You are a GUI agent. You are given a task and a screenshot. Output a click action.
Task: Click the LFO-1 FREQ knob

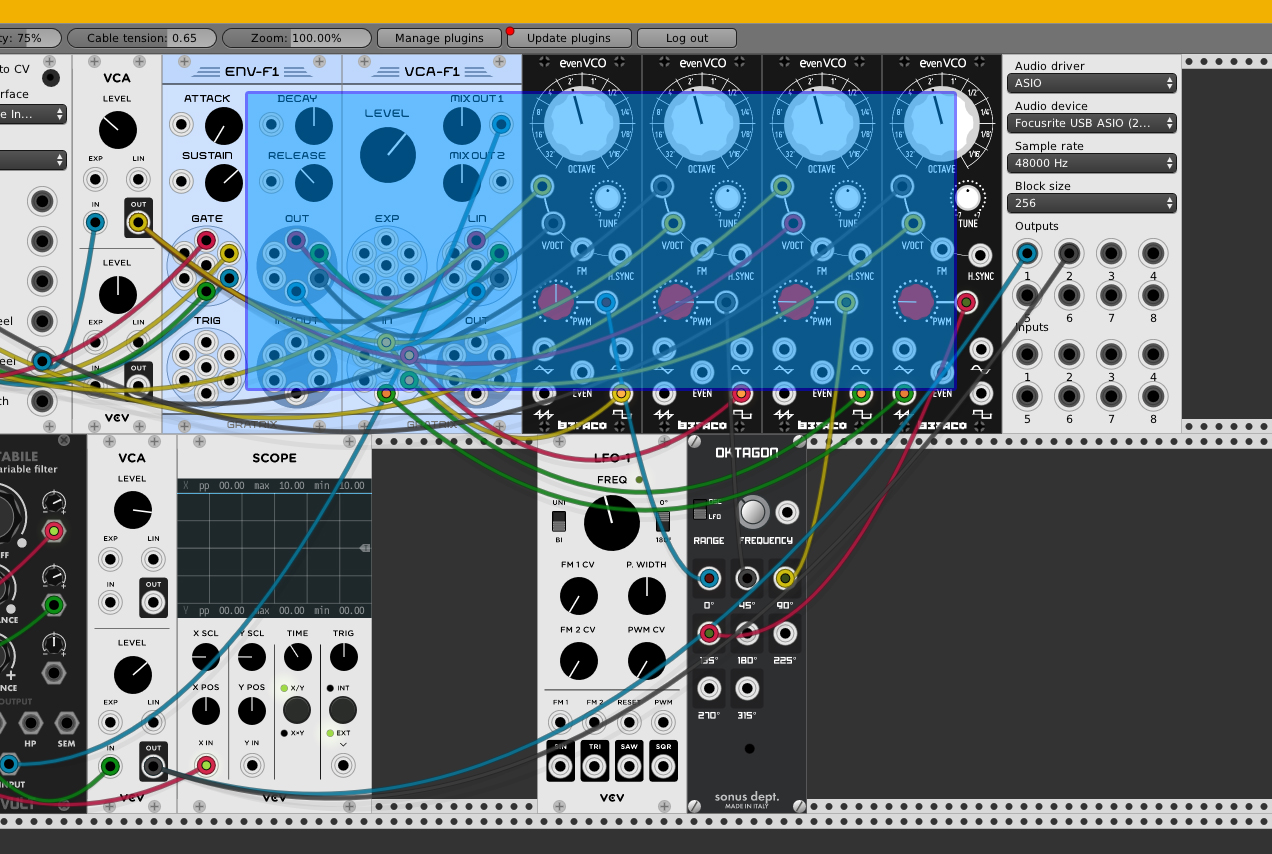pyautogui.click(x=611, y=522)
